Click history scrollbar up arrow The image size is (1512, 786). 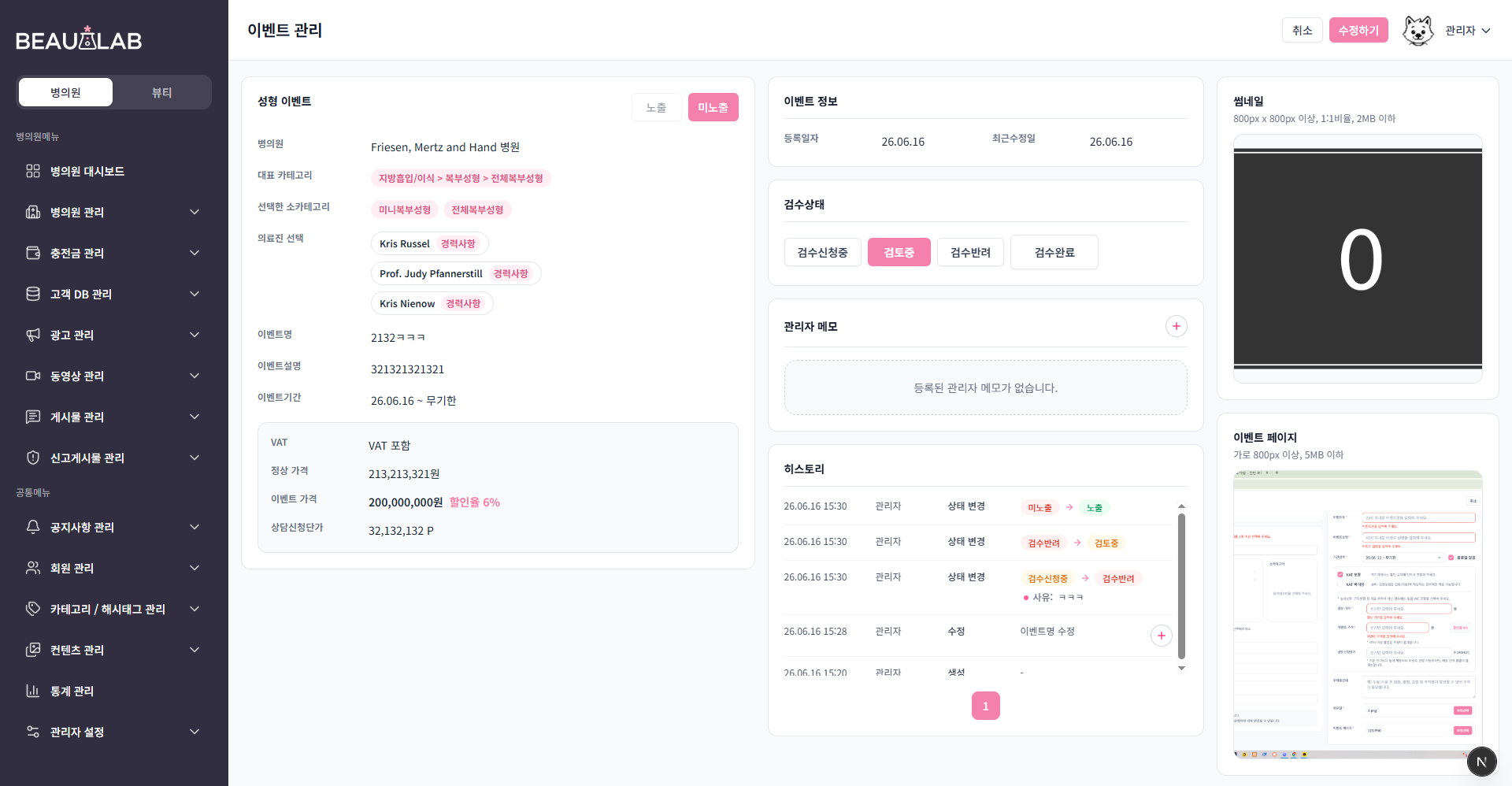click(x=1181, y=506)
